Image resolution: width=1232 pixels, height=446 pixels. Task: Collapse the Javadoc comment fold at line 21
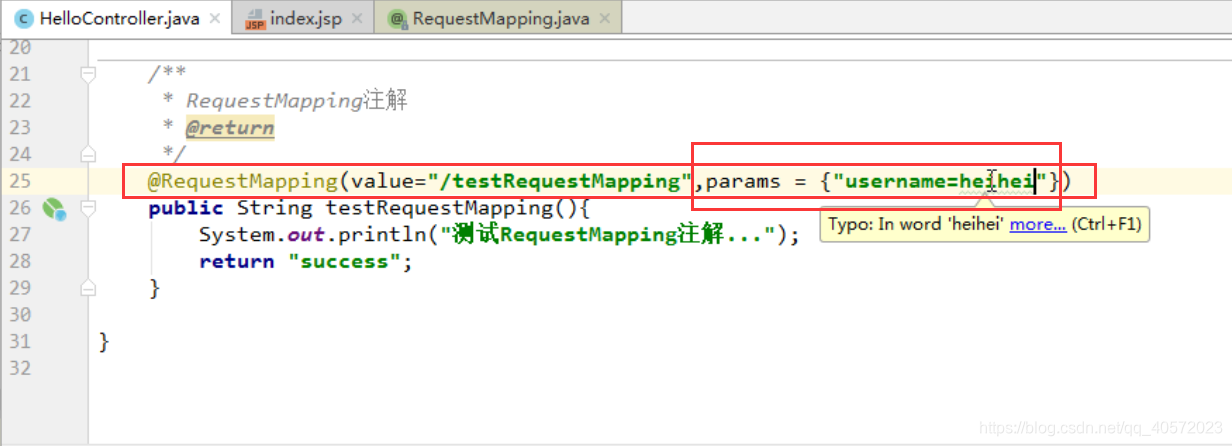88,73
